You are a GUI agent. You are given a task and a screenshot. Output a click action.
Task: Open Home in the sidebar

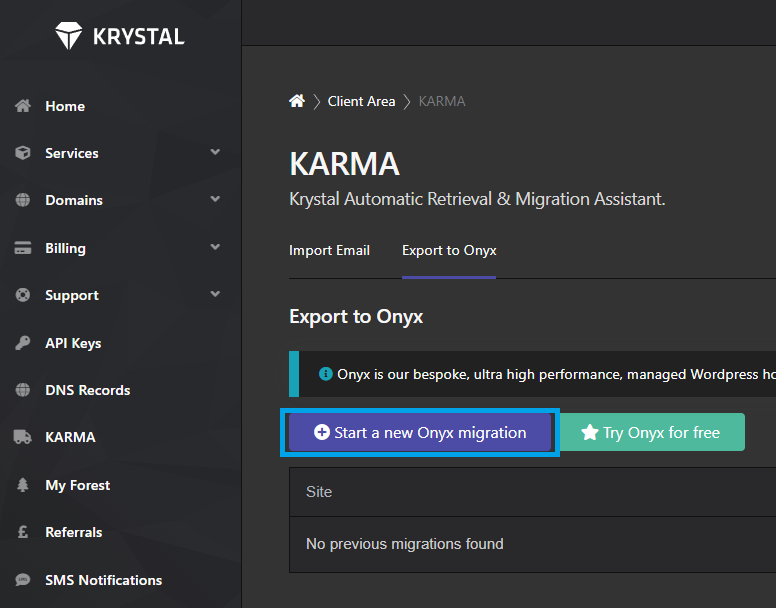(65, 106)
